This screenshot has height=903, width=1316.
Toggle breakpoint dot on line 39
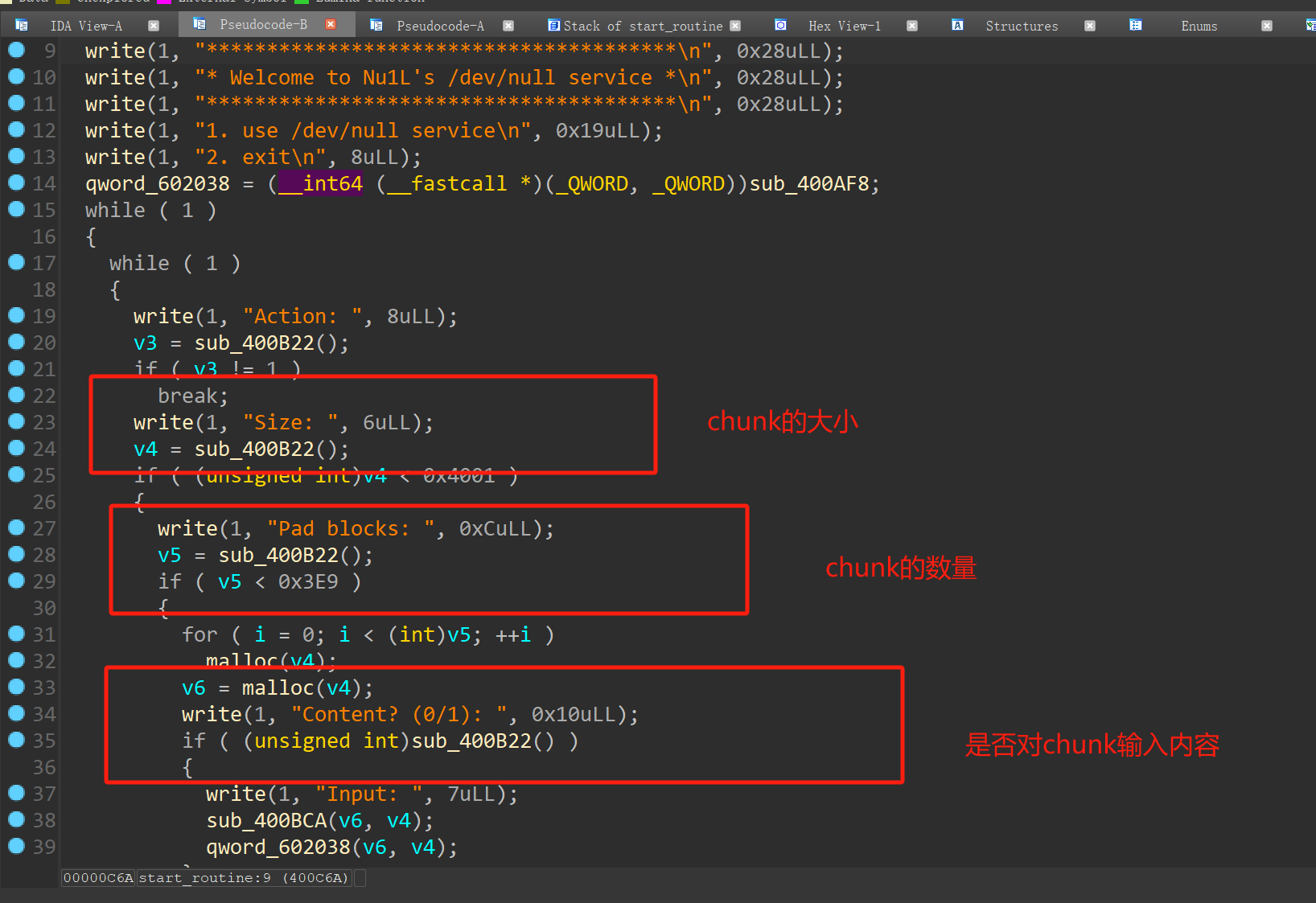click(x=16, y=846)
